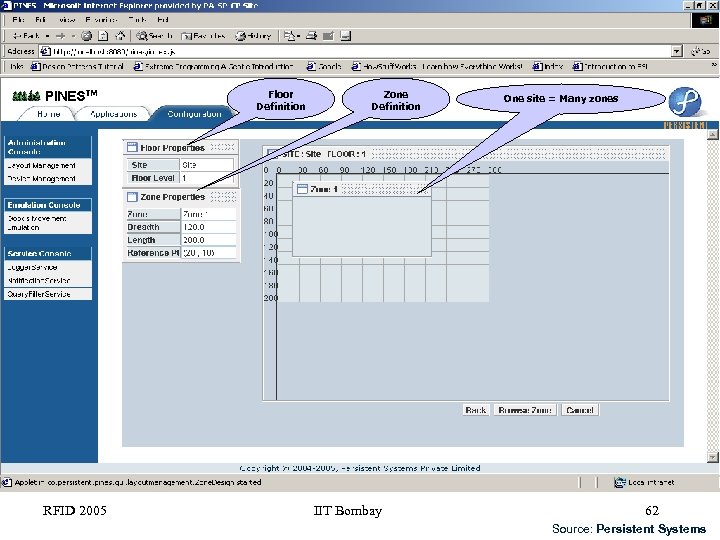Click the Zone 1 window icon
This screenshot has height=540, width=720.
click(302, 189)
